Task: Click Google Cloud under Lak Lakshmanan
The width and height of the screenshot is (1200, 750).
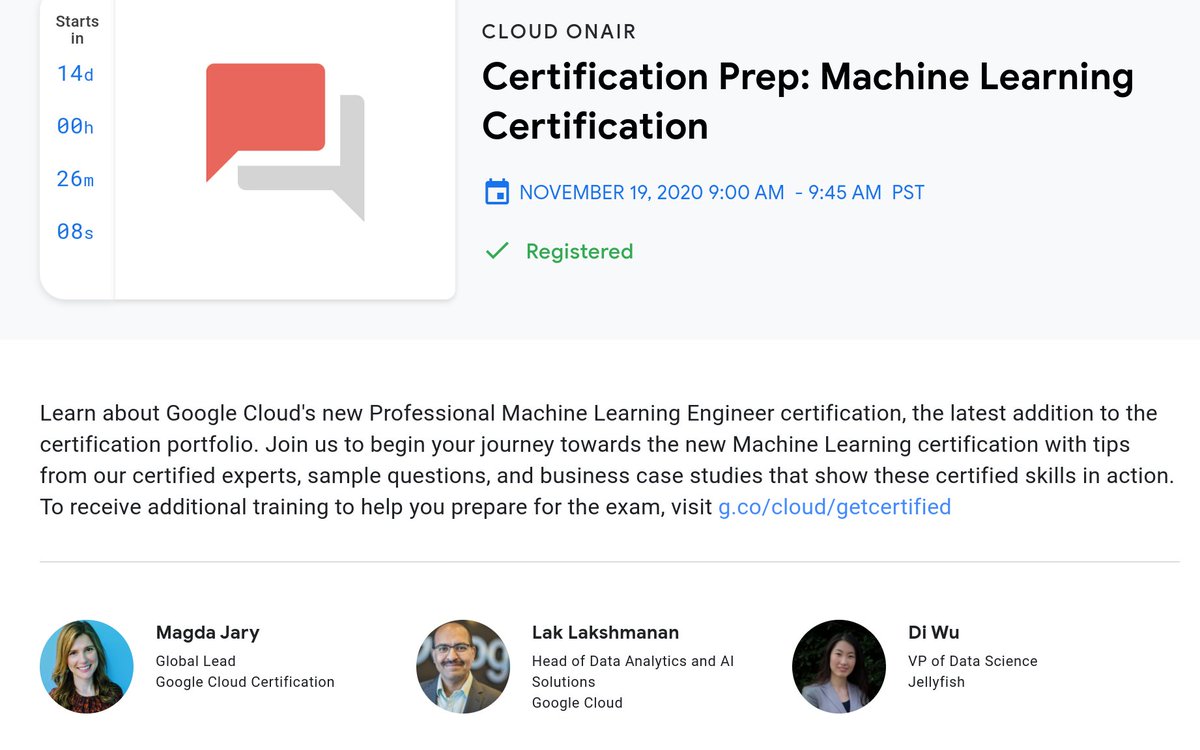Action: tap(577, 703)
